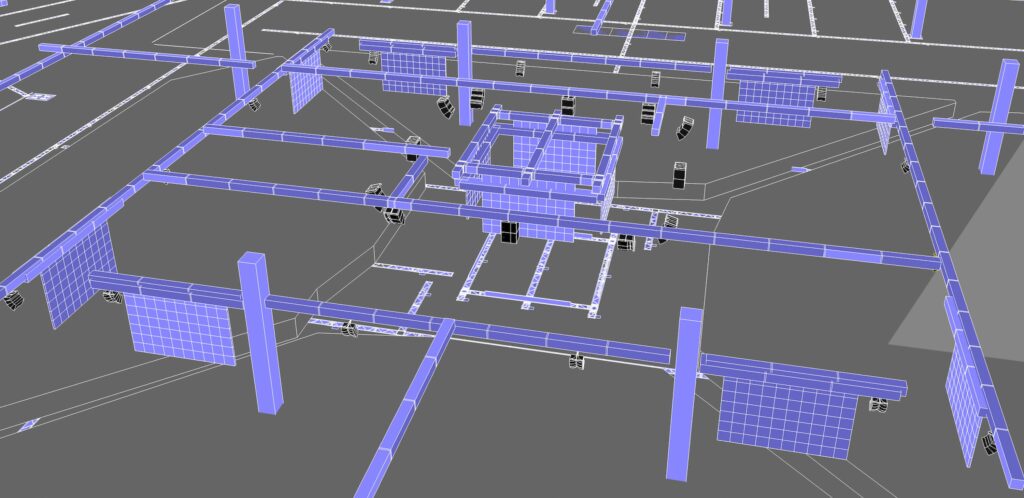Click the black speaker box right of center
The width and height of the screenshot is (1024, 498).
(x=679, y=176)
